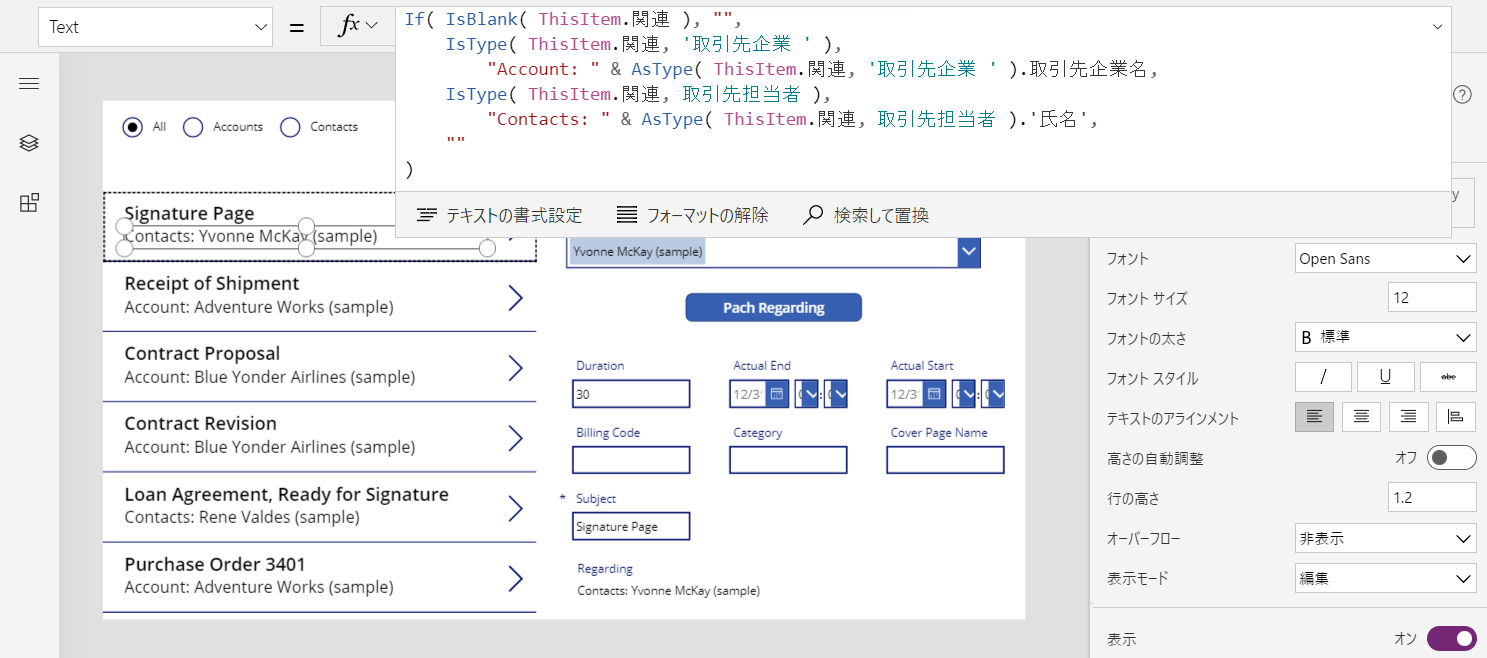The height and width of the screenshot is (658, 1487).
Task: Select right text alignment
Action: coord(1408,417)
